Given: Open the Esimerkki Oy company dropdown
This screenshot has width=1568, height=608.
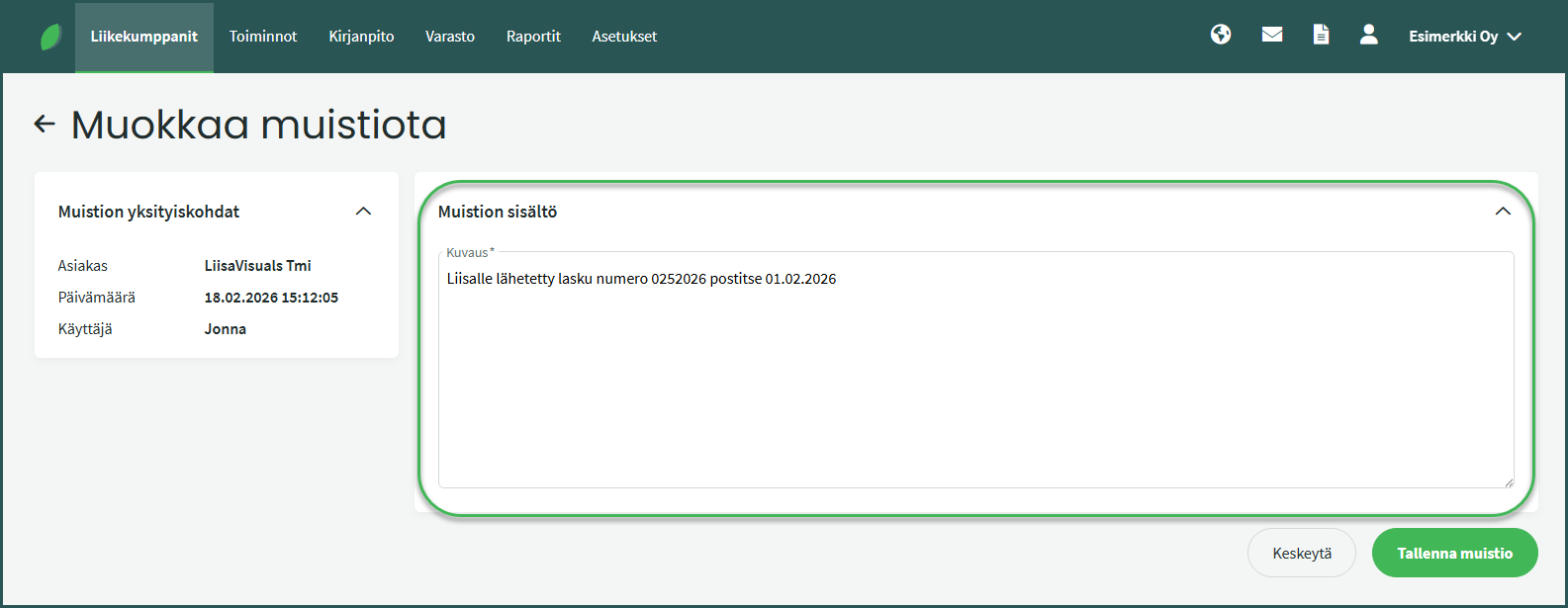Looking at the screenshot, I should pyautogui.click(x=1464, y=37).
